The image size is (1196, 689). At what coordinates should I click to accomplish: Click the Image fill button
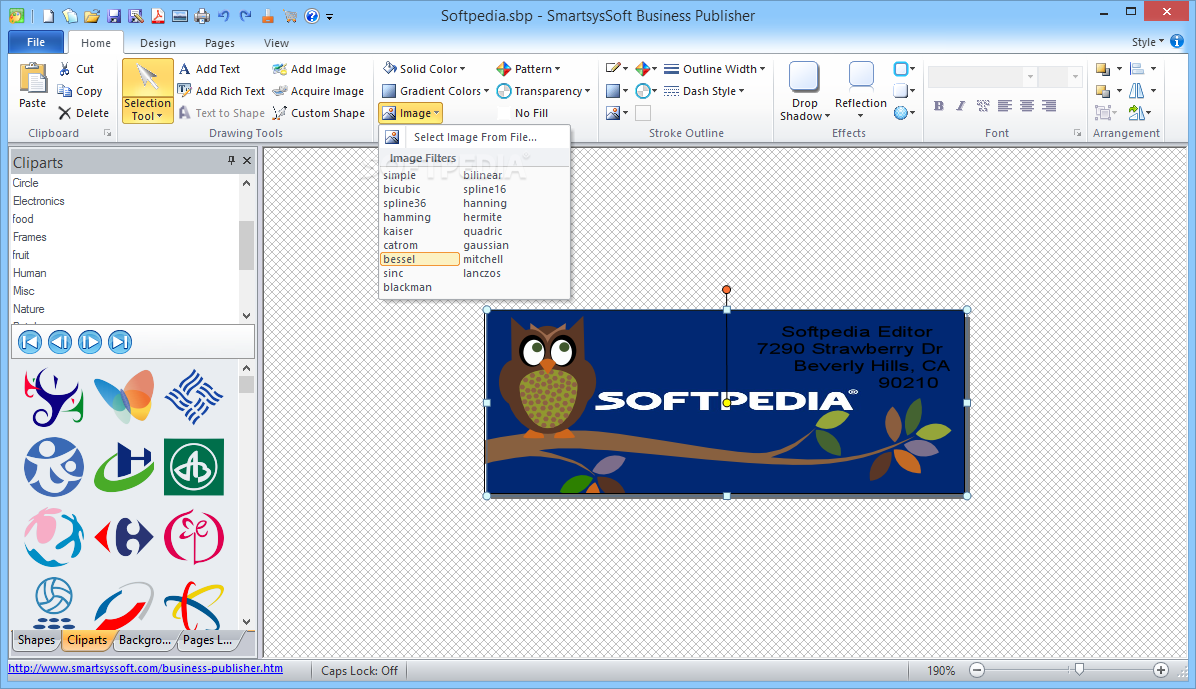[x=410, y=113]
